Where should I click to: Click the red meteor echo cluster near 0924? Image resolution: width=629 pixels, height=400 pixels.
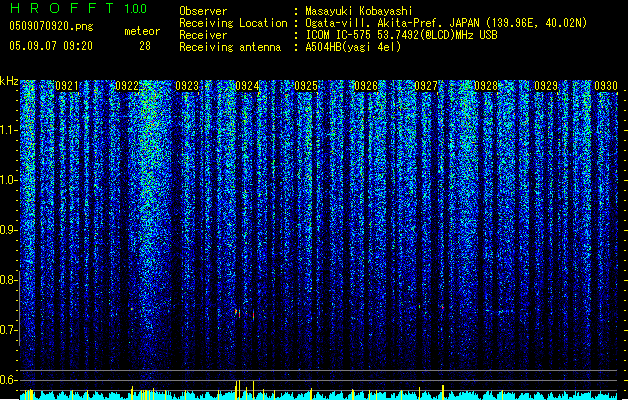pos(244,314)
